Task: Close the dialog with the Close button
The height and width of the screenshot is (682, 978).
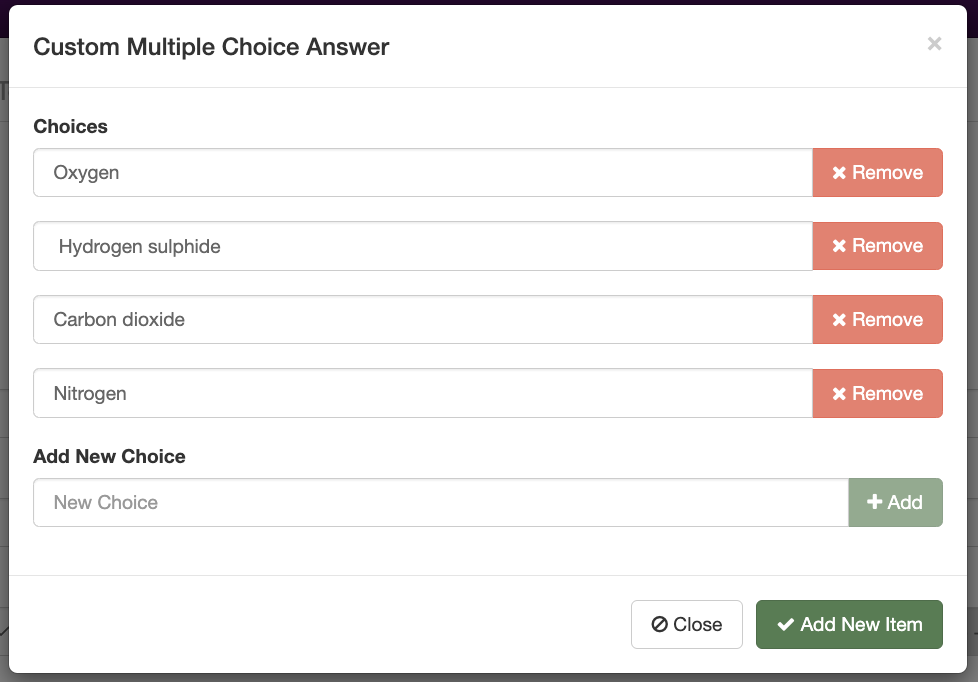Action: pyautogui.click(x=686, y=624)
